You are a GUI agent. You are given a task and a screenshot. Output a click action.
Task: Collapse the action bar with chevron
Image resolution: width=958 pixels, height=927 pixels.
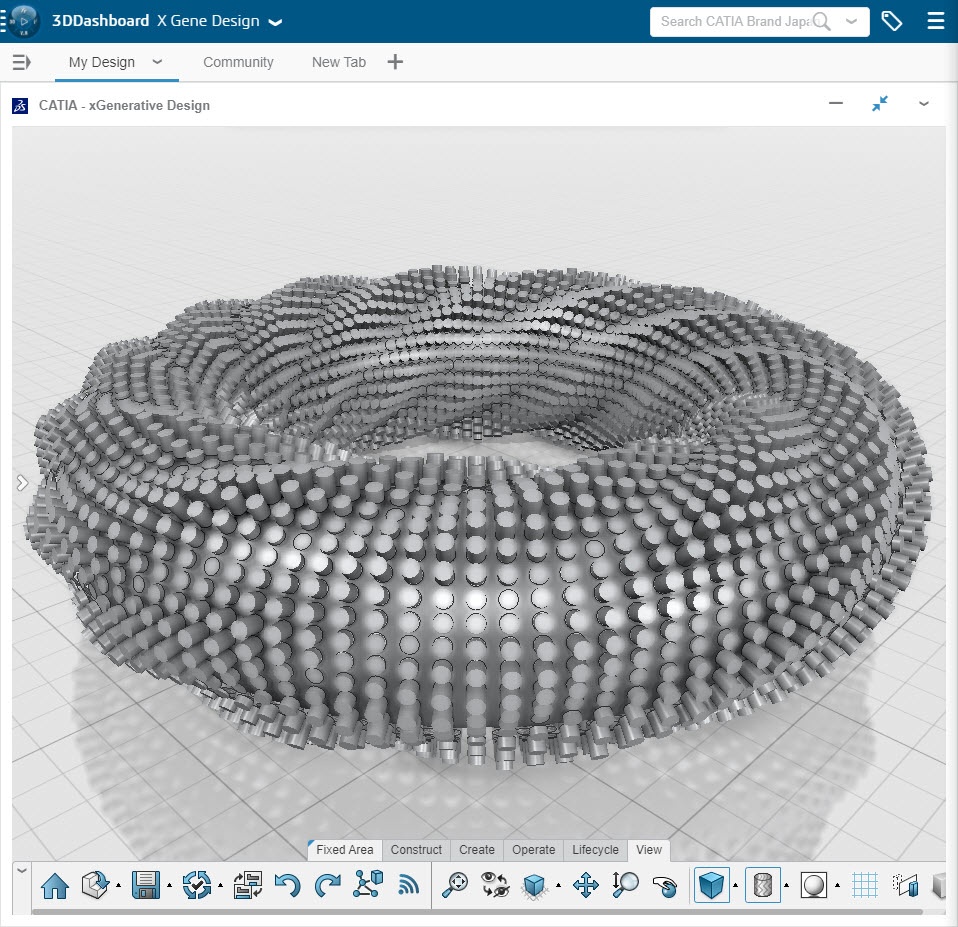pos(22,871)
